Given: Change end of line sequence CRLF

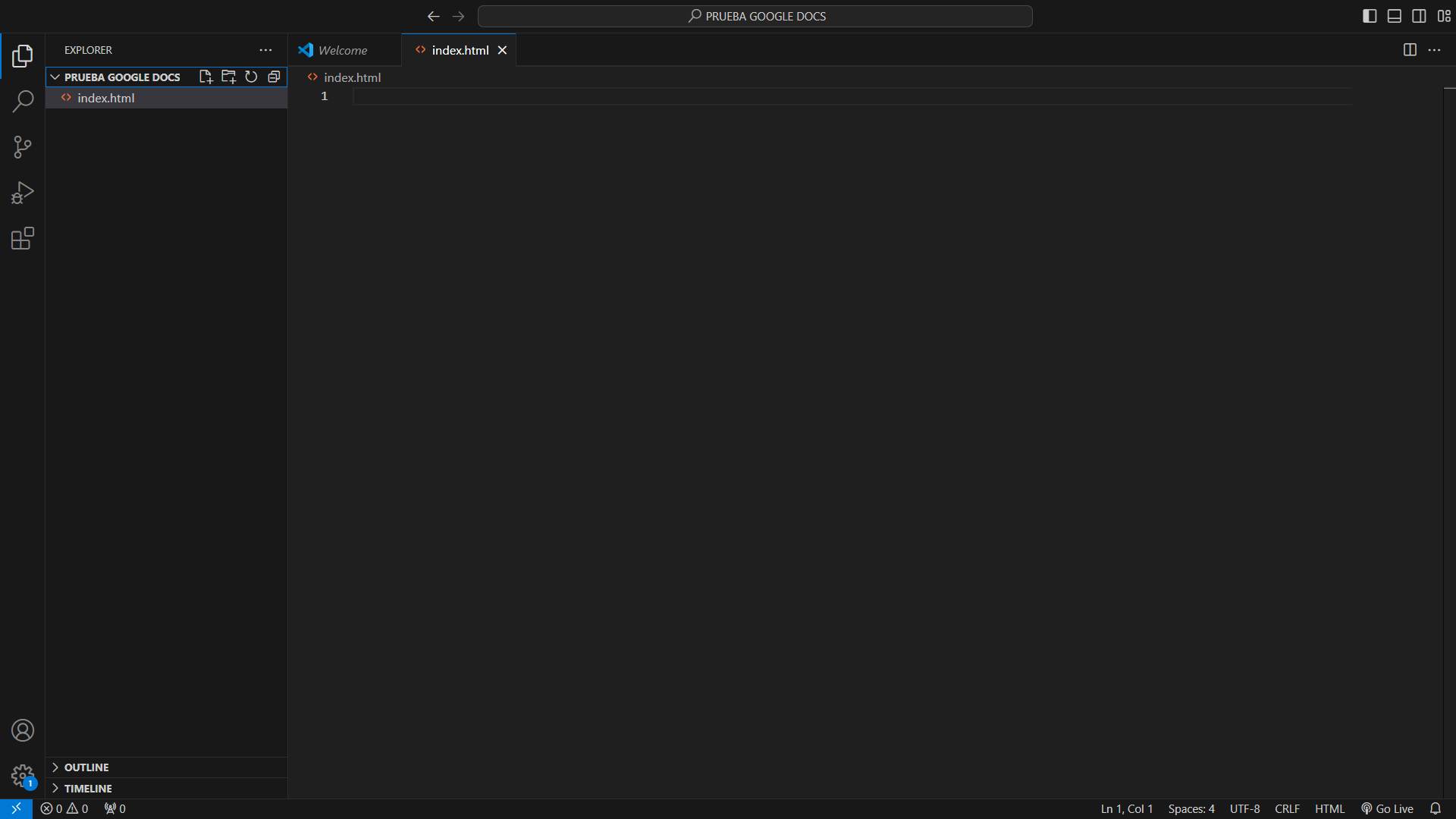Looking at the screenshot, I should point(1287,808).
